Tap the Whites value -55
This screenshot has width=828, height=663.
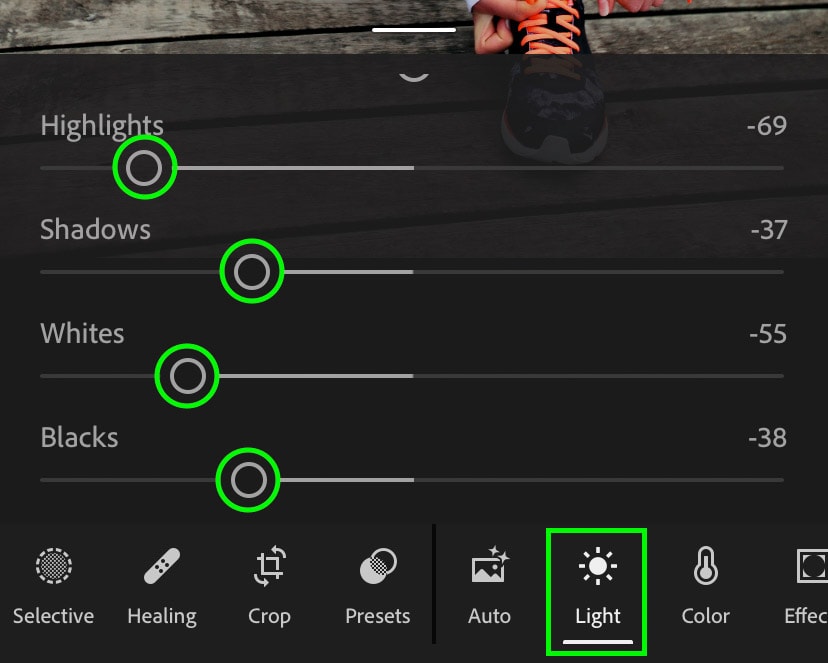(x=768, y=334)
